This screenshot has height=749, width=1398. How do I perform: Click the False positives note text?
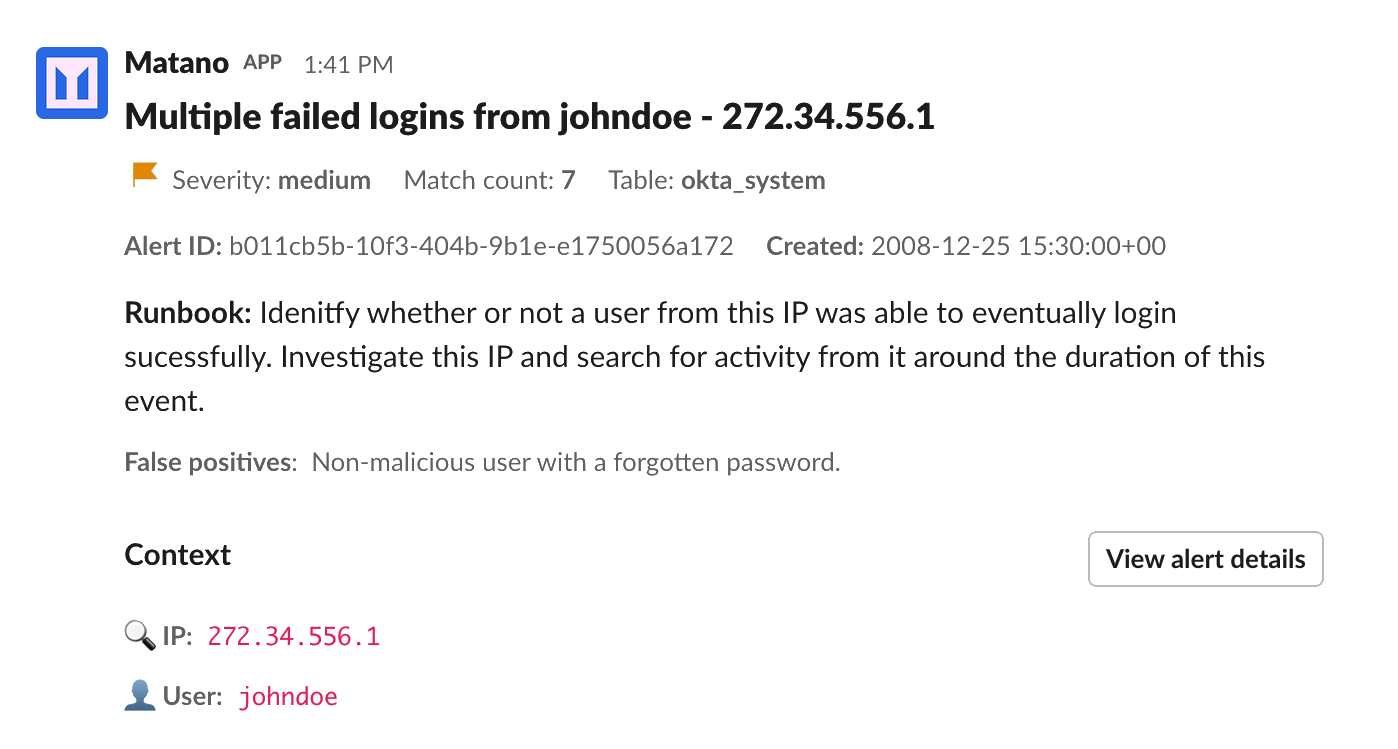tap(482, 462)
